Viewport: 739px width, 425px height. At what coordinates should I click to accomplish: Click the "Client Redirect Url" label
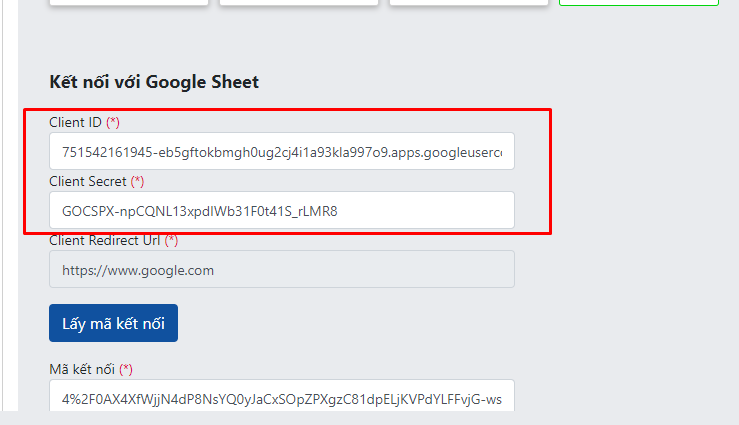pos(105,240)
